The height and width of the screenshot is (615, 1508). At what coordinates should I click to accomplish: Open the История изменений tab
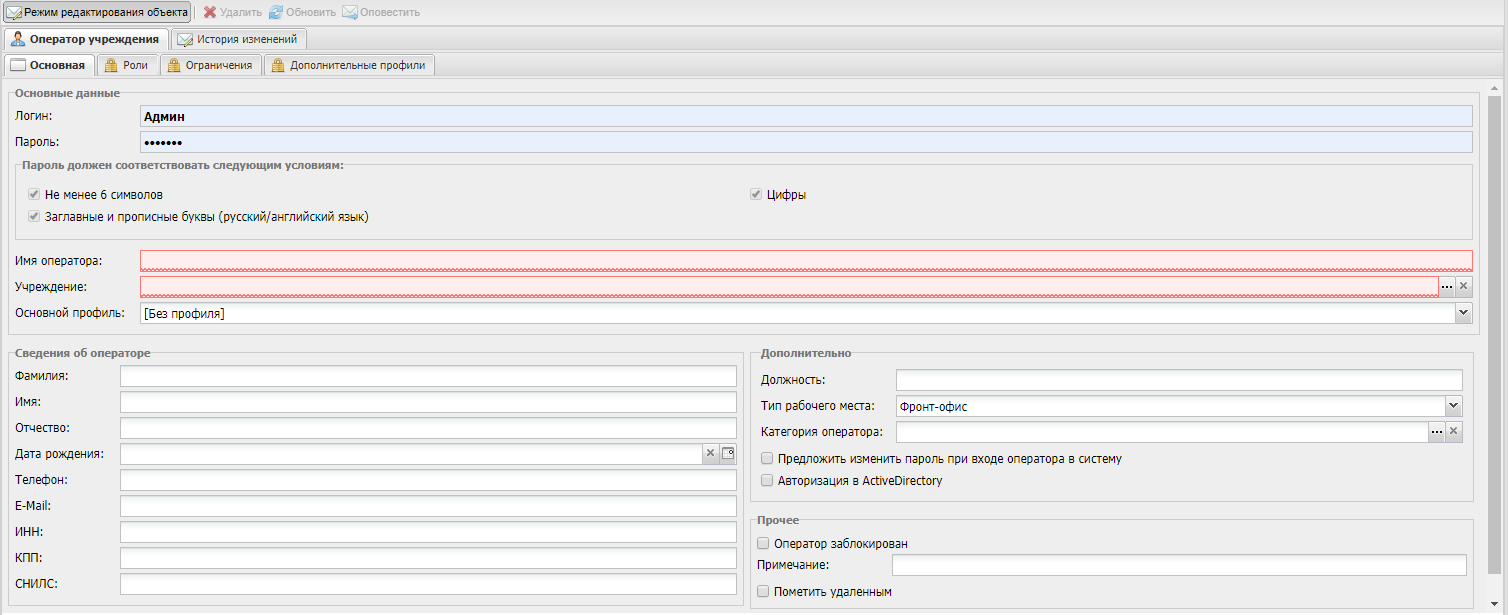(238, 39)
